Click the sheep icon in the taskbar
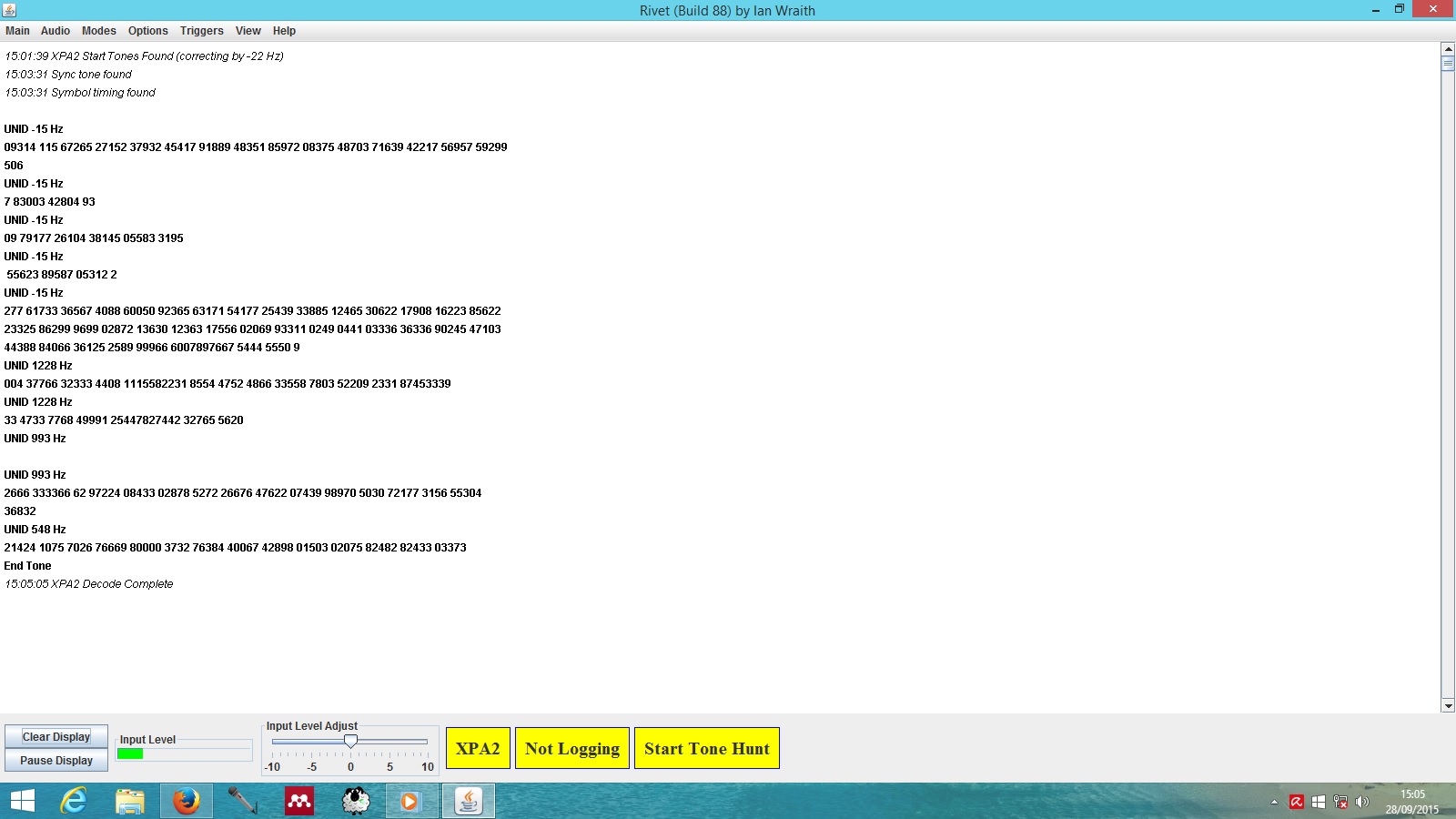 coord(356,801)
